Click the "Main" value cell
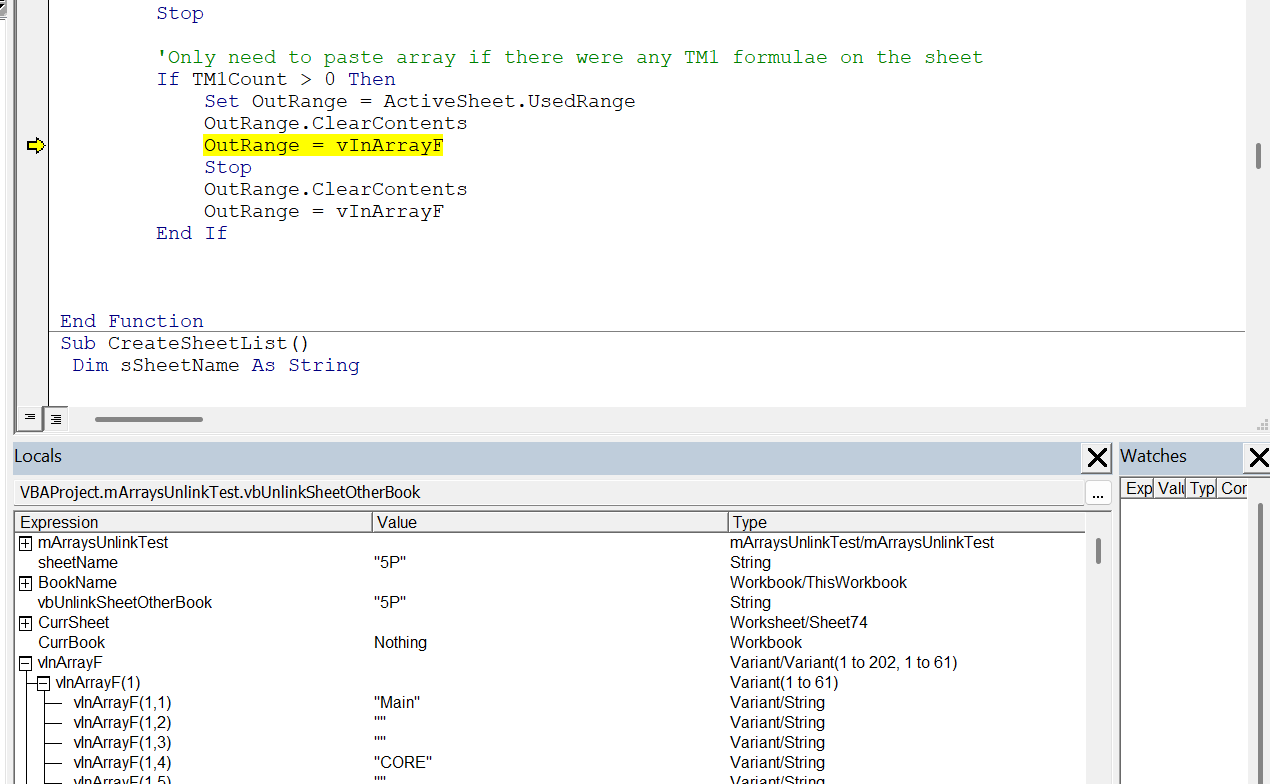 click(397, 703)
